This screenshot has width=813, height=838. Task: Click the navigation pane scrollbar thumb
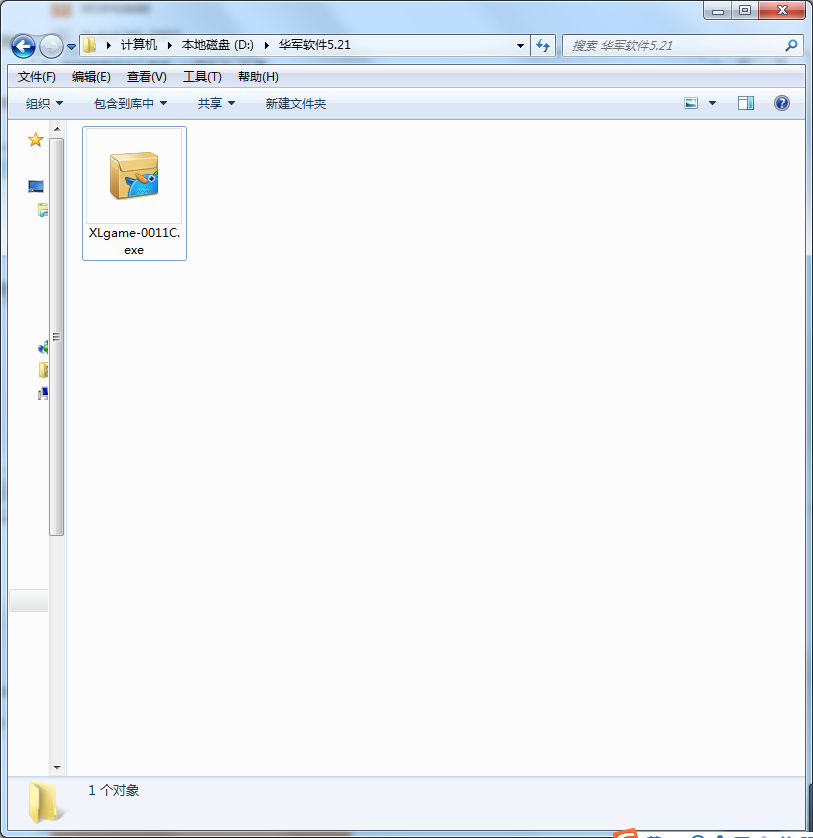(x=57, y=337)
